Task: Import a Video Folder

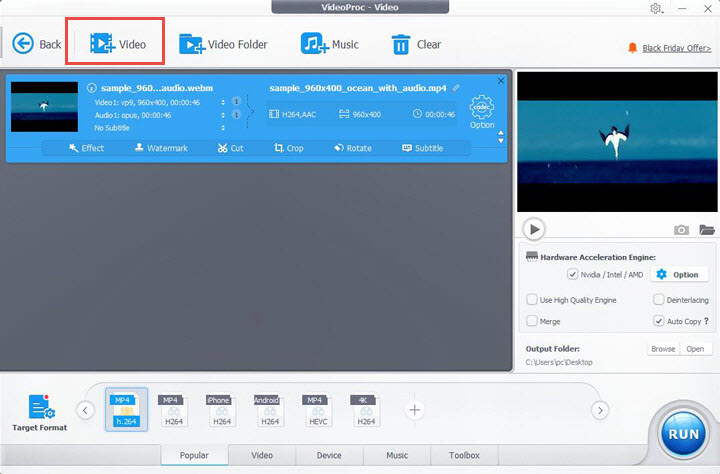Action: point(223,44)
